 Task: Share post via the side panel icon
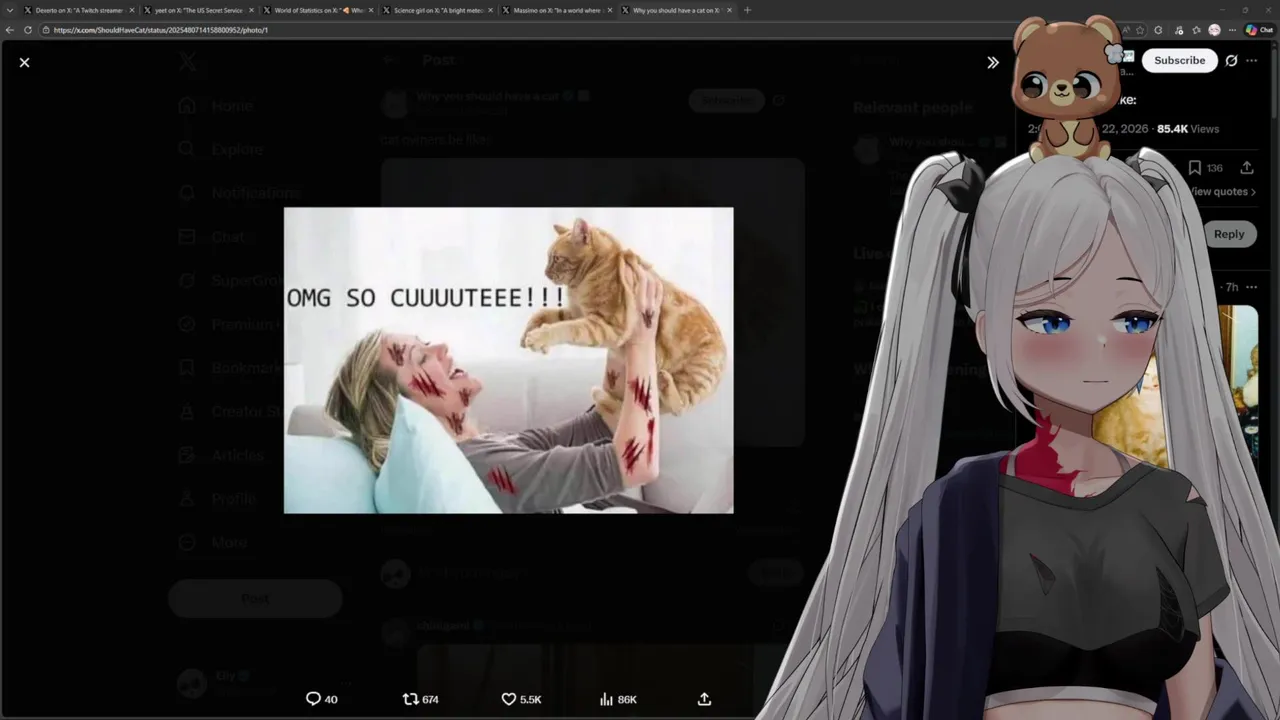pyautogui.click(x=1247, y=168)
